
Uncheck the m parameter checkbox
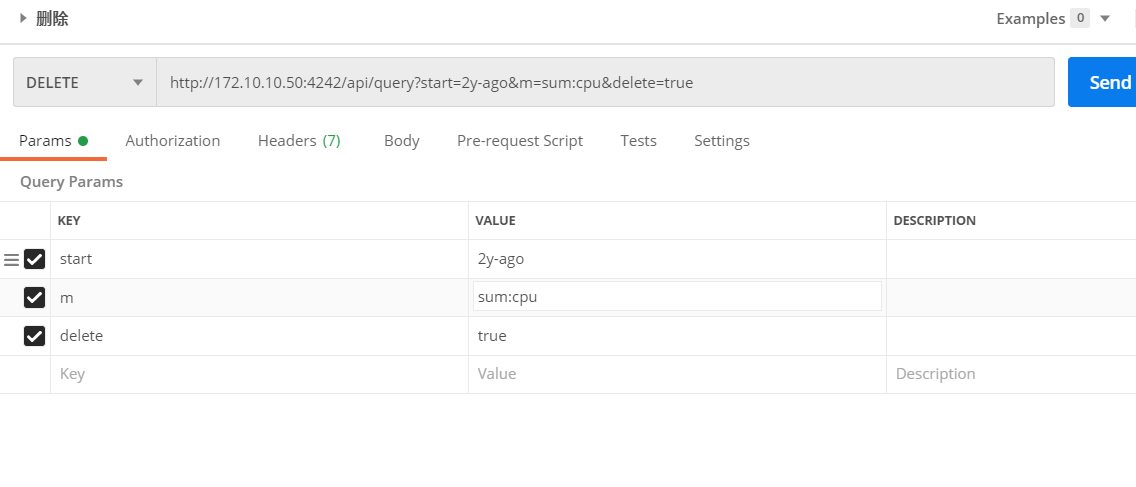pos(34,297)
